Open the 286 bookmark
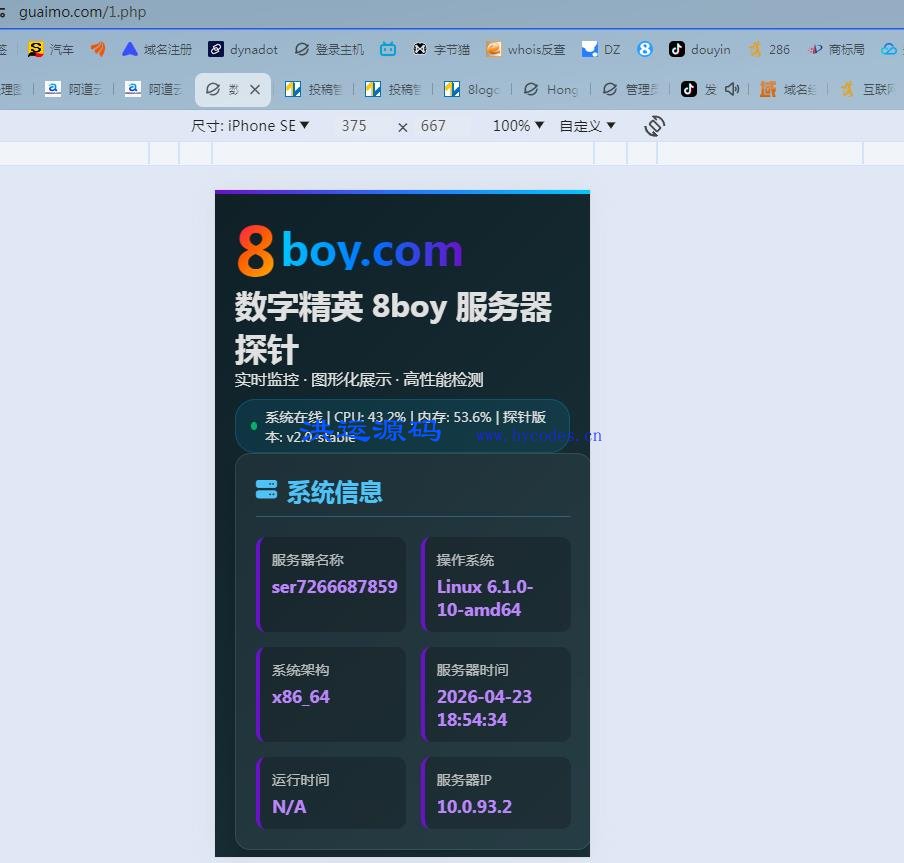The height and width of the screenshot is (863, 904). pos(769,50)
